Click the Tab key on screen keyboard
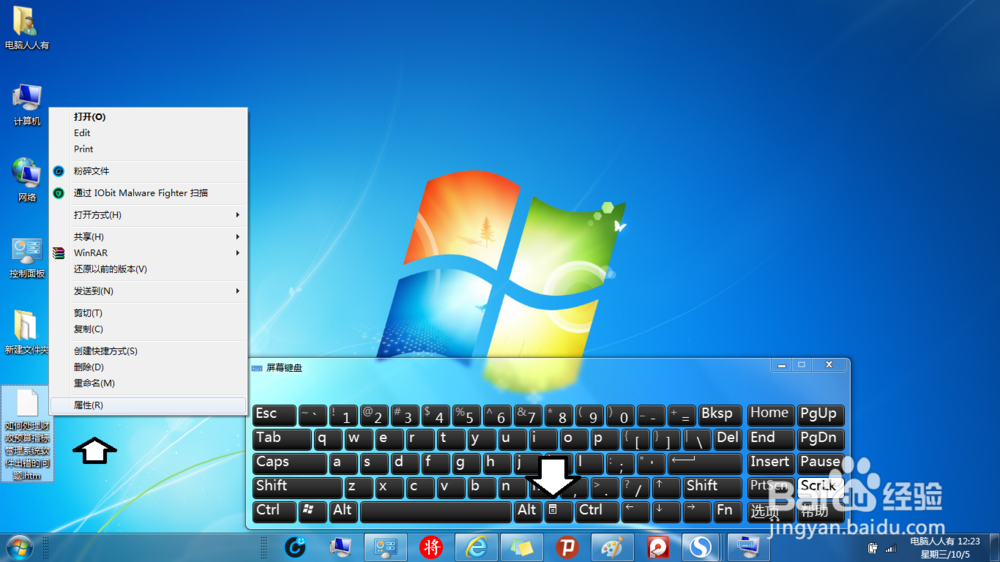This screenshot has width=1000, height=562. [x=281, y=439]
